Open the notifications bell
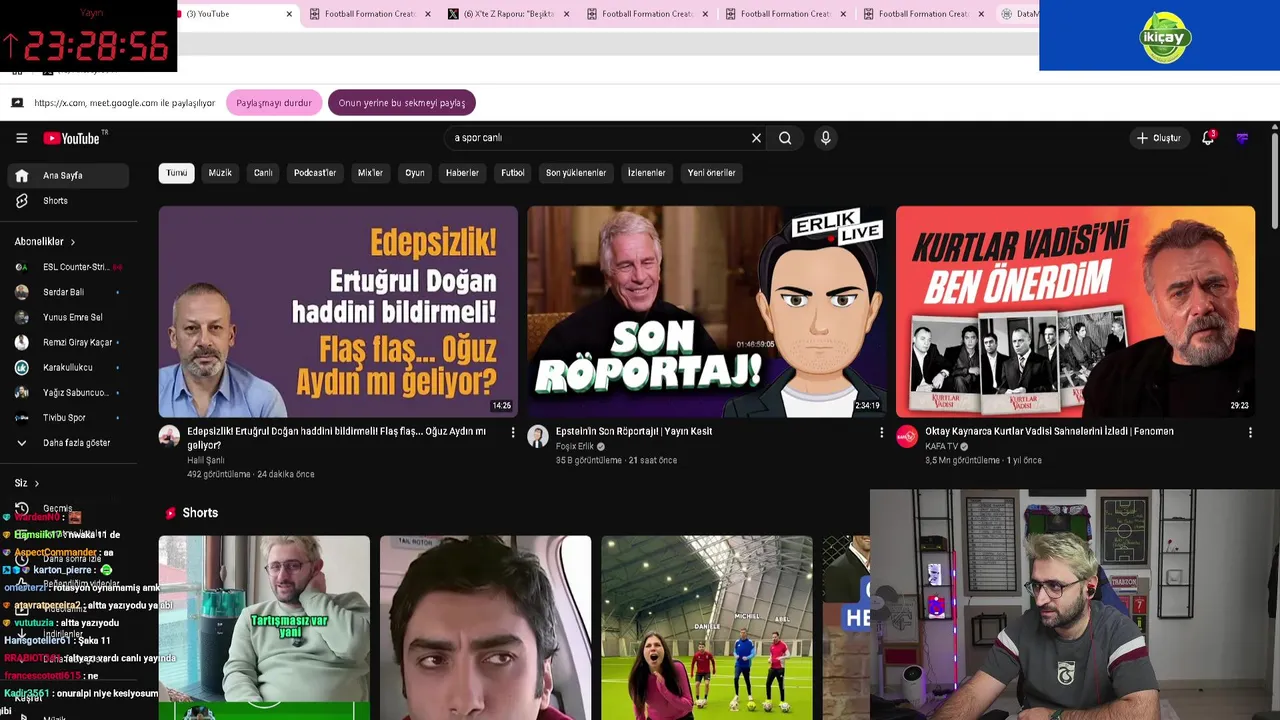Image resolution: width=1280 pixels, height=720 pixels. coord(1208,138)
